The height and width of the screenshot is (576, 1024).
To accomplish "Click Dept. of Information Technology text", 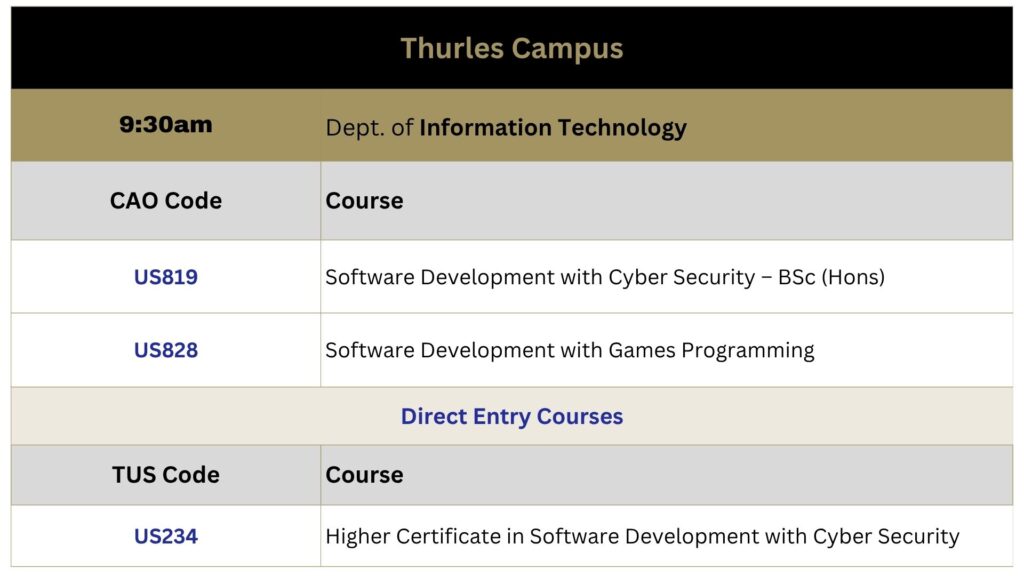I will coord(506,127).
